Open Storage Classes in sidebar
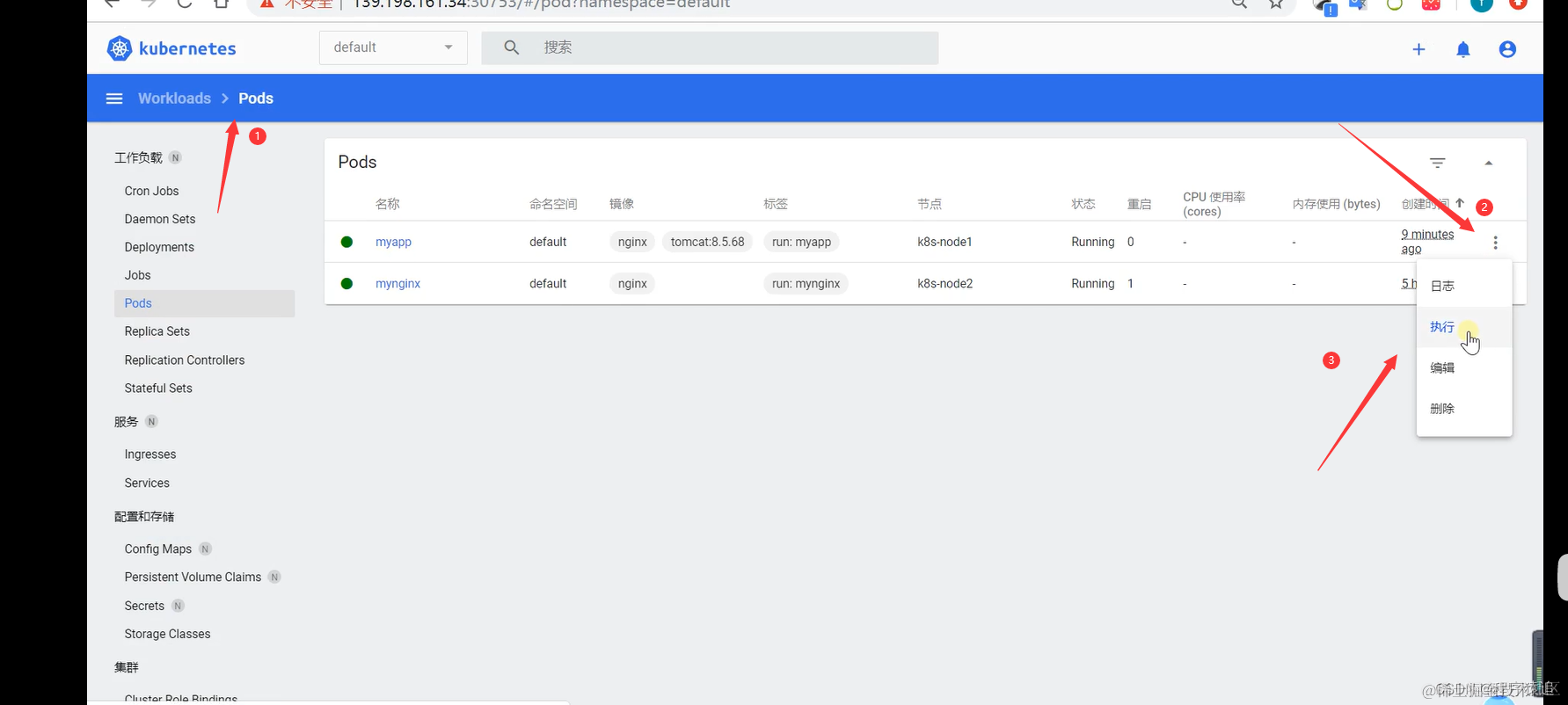1568x705 pixels. [167, 634]
